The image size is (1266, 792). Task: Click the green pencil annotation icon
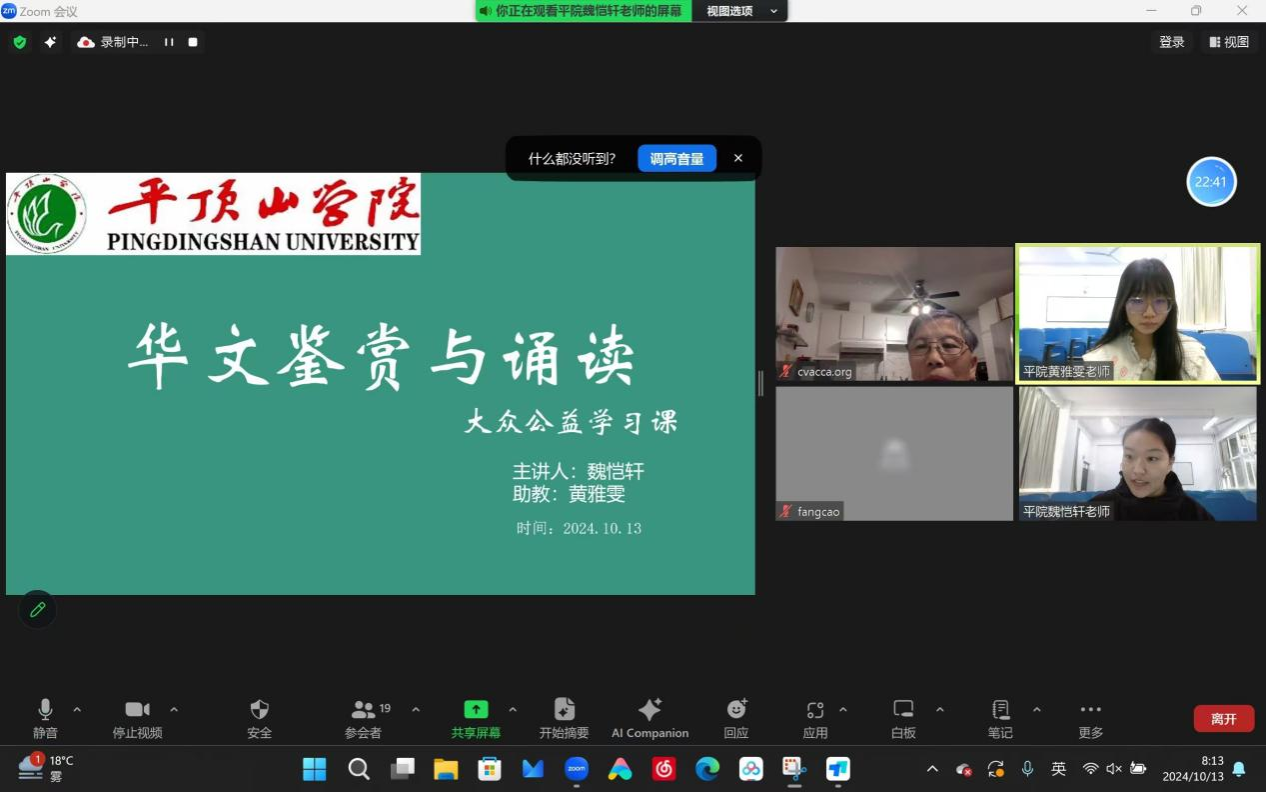[x=38, y=609]
